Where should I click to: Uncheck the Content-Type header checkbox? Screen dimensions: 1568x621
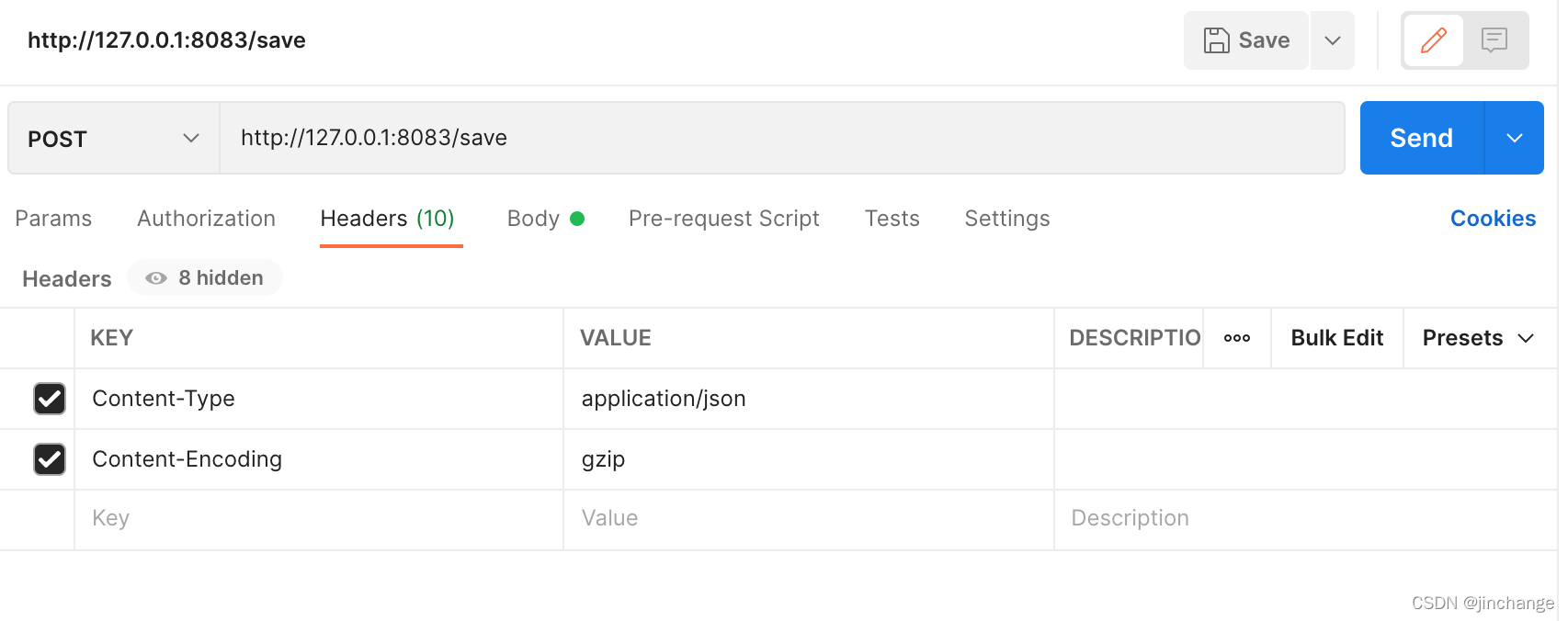(x=50, y=399)
